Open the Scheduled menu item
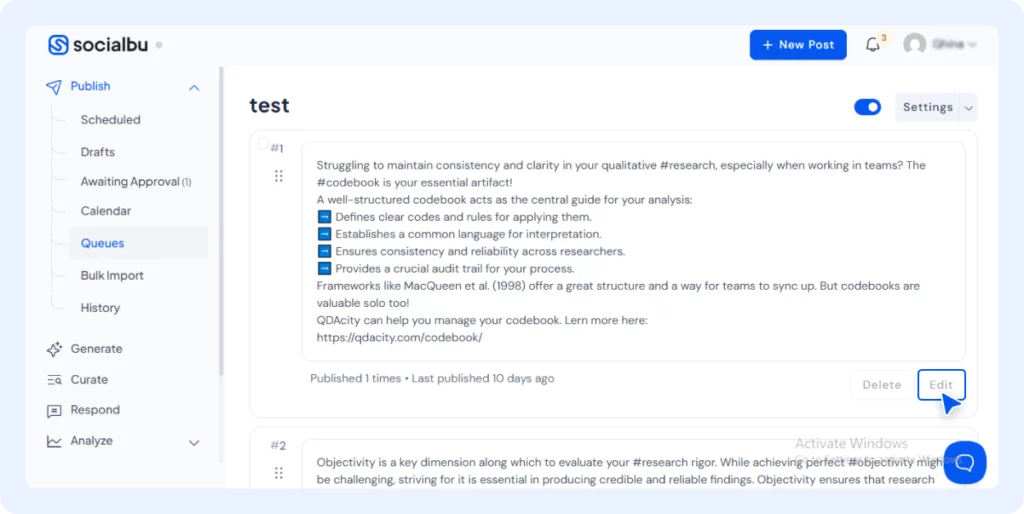1024x514 pixels. 110,120
